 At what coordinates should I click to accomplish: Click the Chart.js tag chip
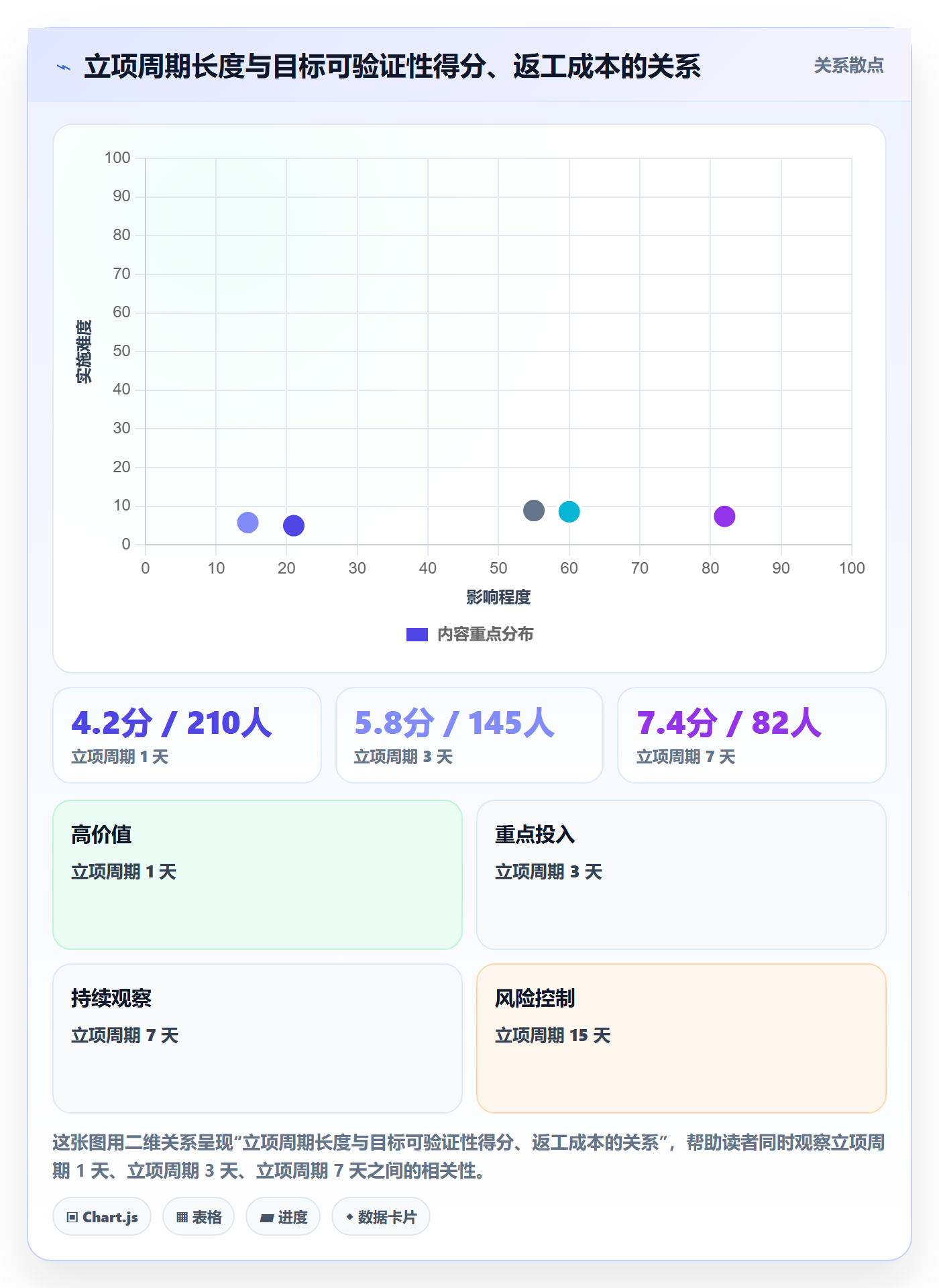point(102,1217)
